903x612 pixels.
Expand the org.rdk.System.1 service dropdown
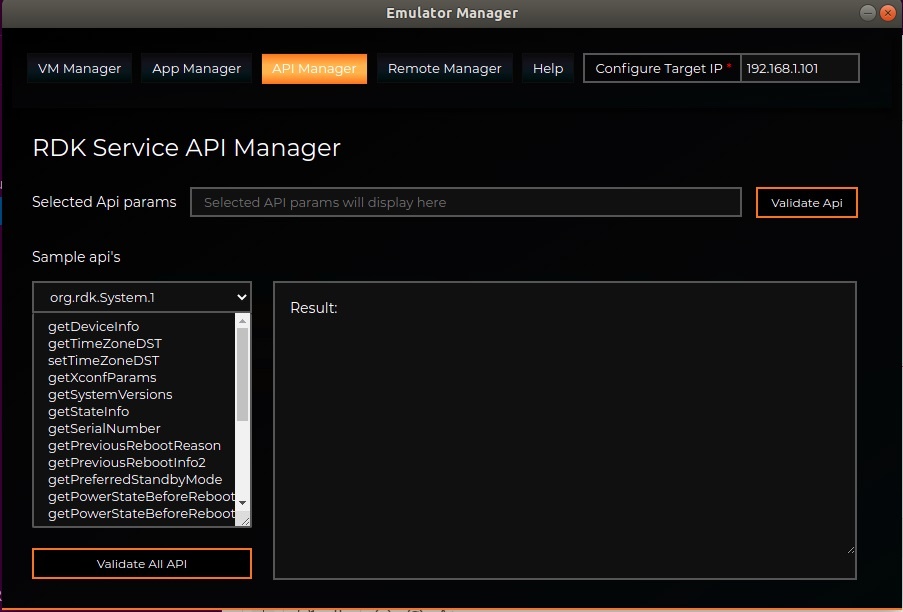(x=142, y=297)
